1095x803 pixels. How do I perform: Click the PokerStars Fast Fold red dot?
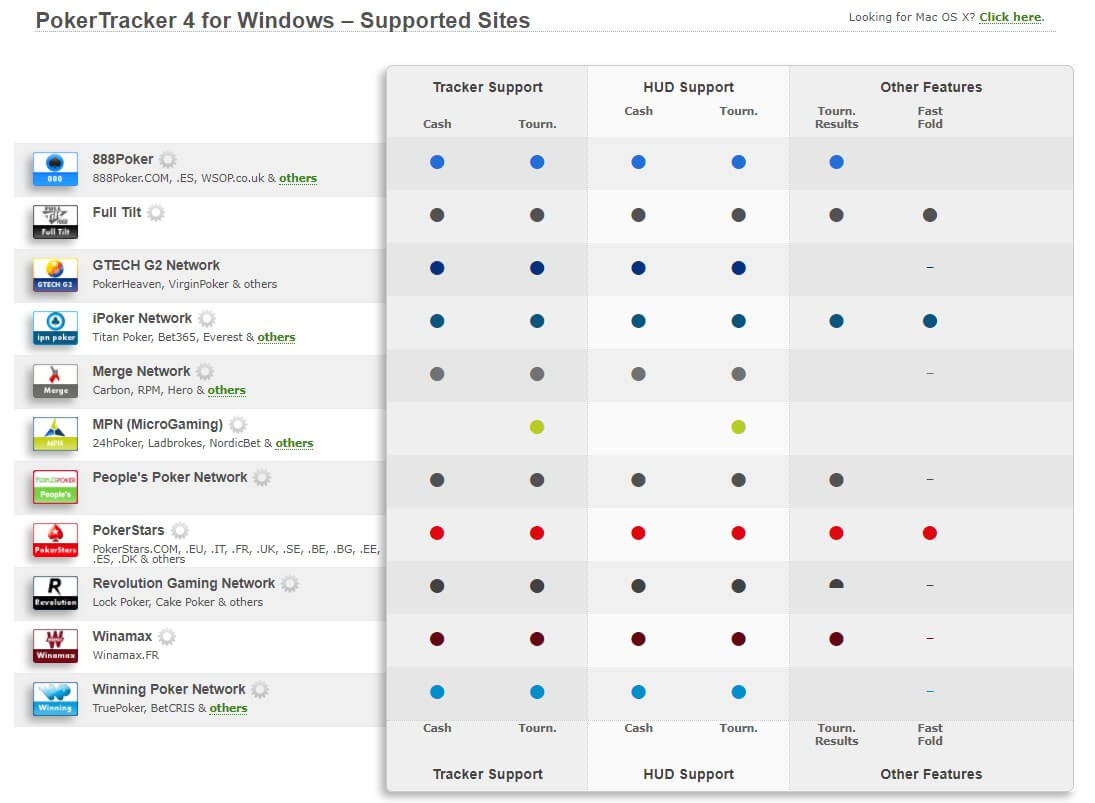tap(929, 533)
